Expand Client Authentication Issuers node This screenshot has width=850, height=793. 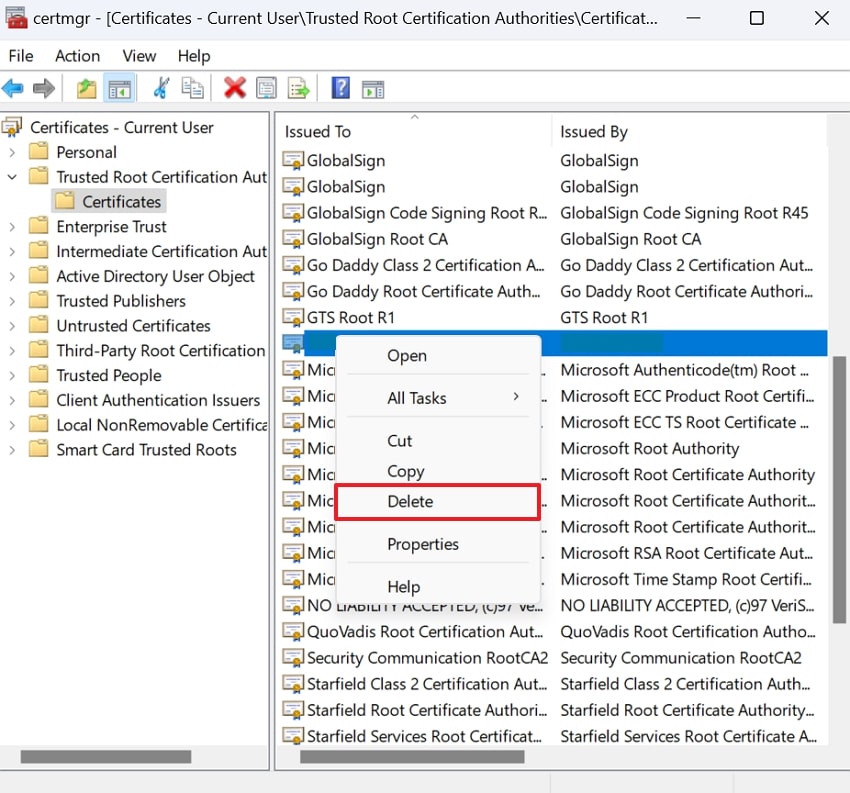pos(12,401)
